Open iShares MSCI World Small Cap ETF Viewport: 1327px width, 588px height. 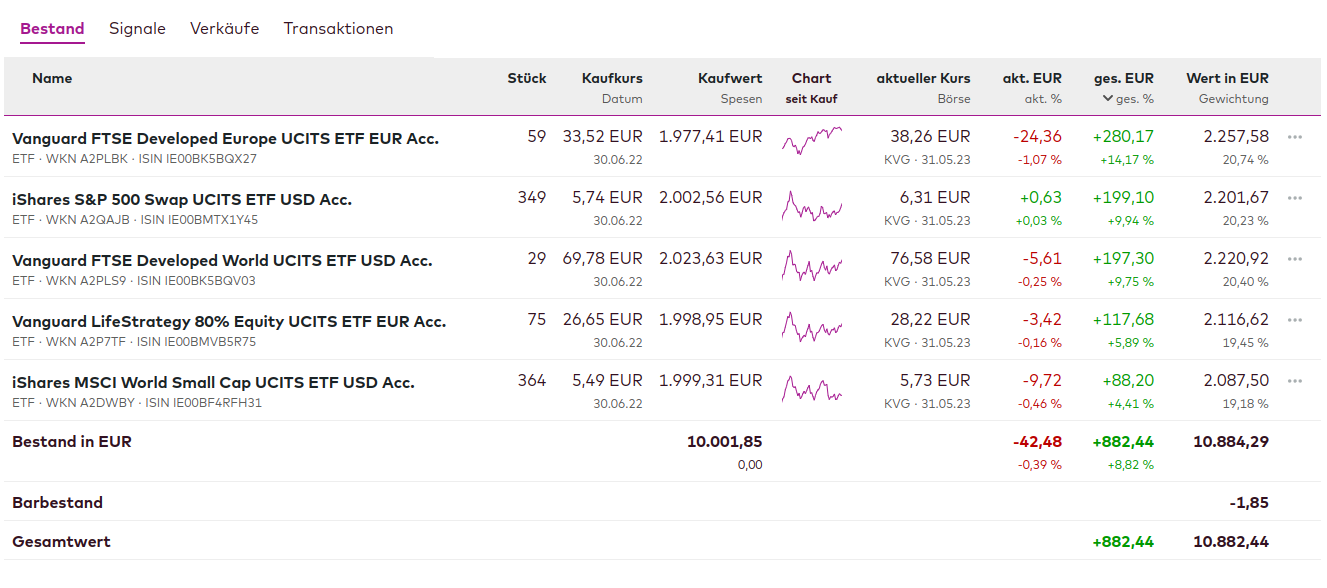213,383
